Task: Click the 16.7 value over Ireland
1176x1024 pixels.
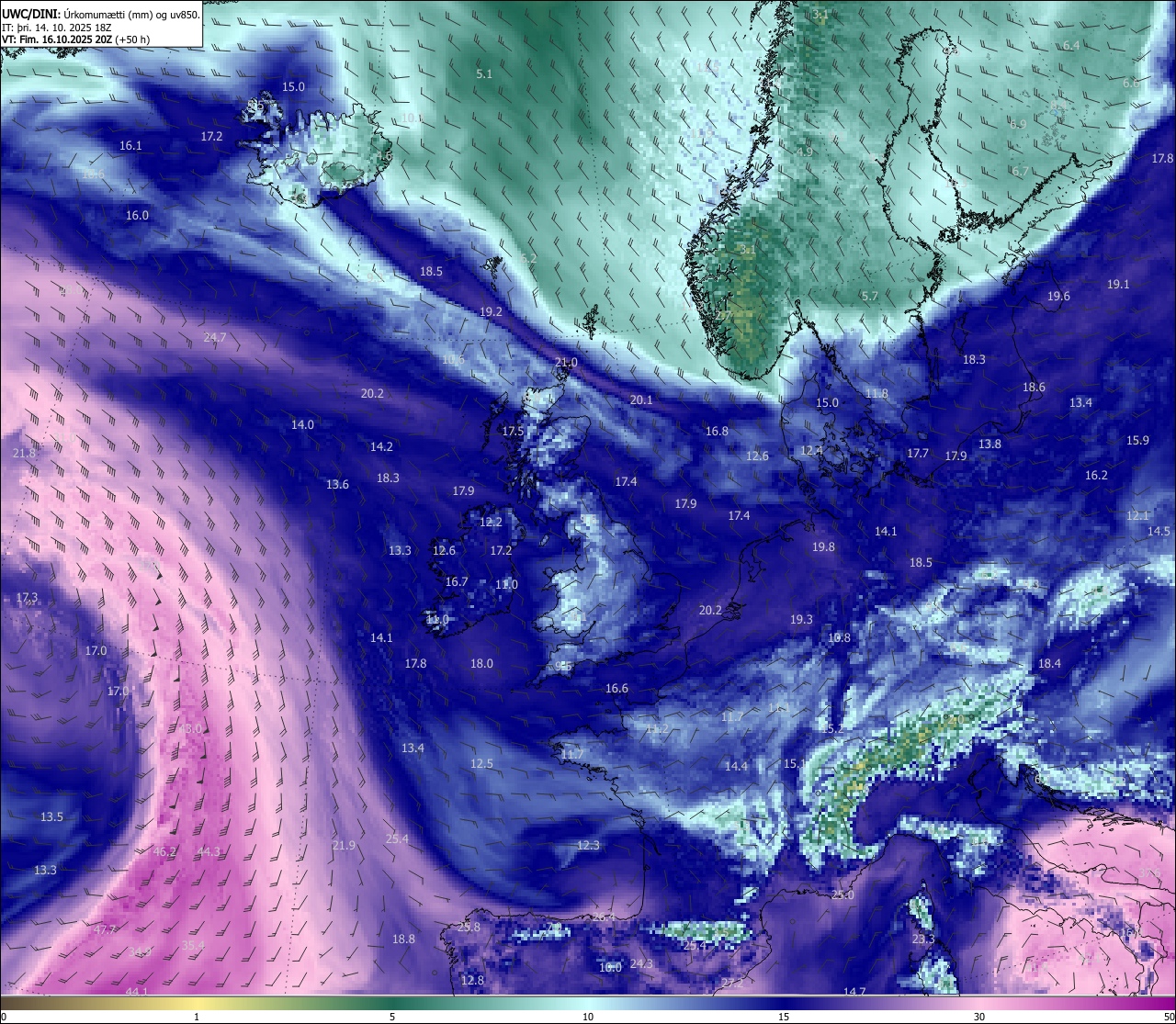Action: tap(457, 581)
